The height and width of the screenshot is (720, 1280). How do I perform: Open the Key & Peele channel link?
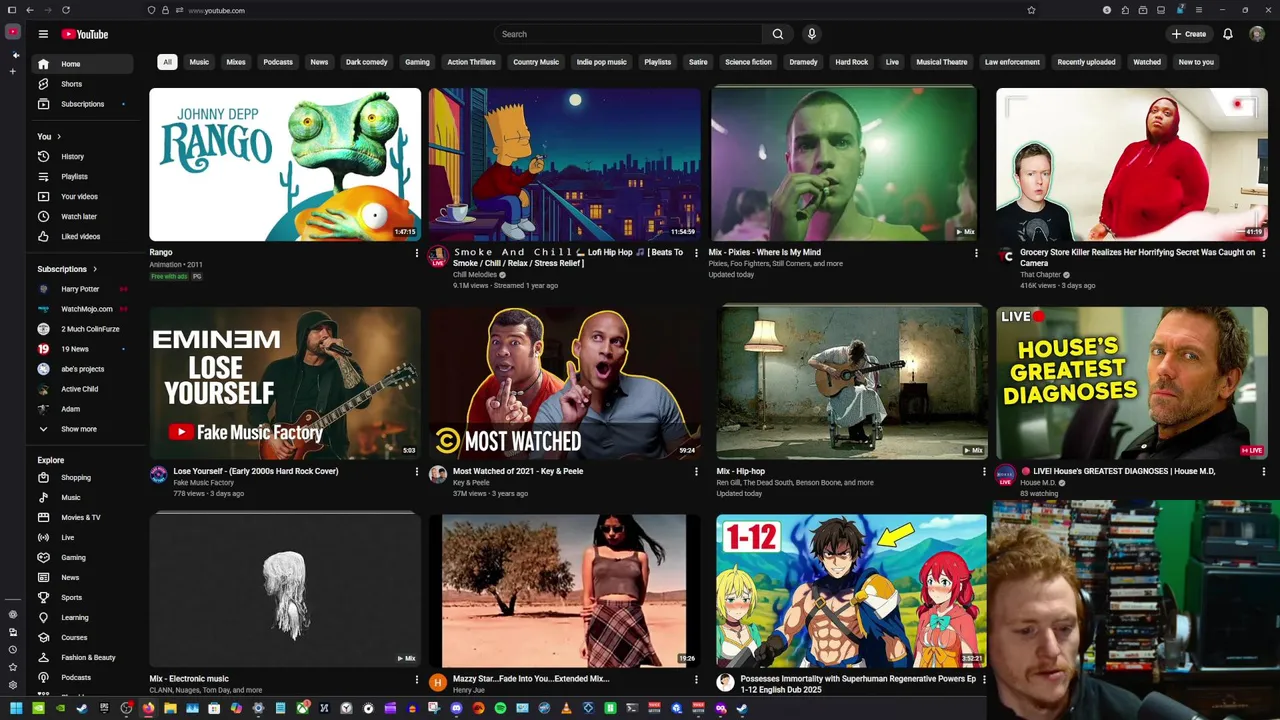click(x=471, y=483)
